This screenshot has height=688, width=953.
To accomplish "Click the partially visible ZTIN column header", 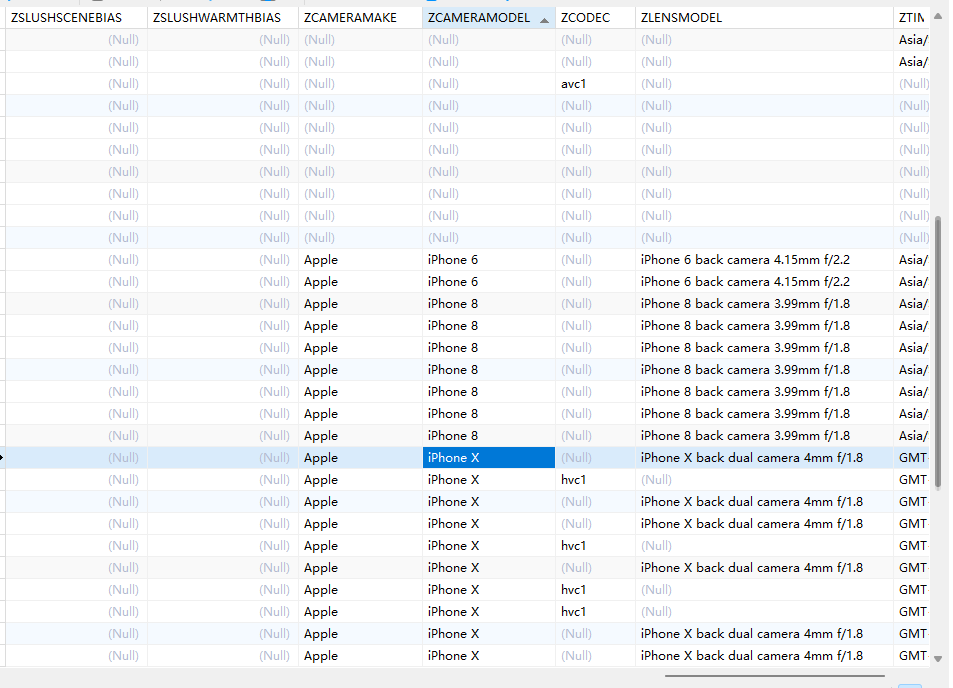I will coord(911,18).
